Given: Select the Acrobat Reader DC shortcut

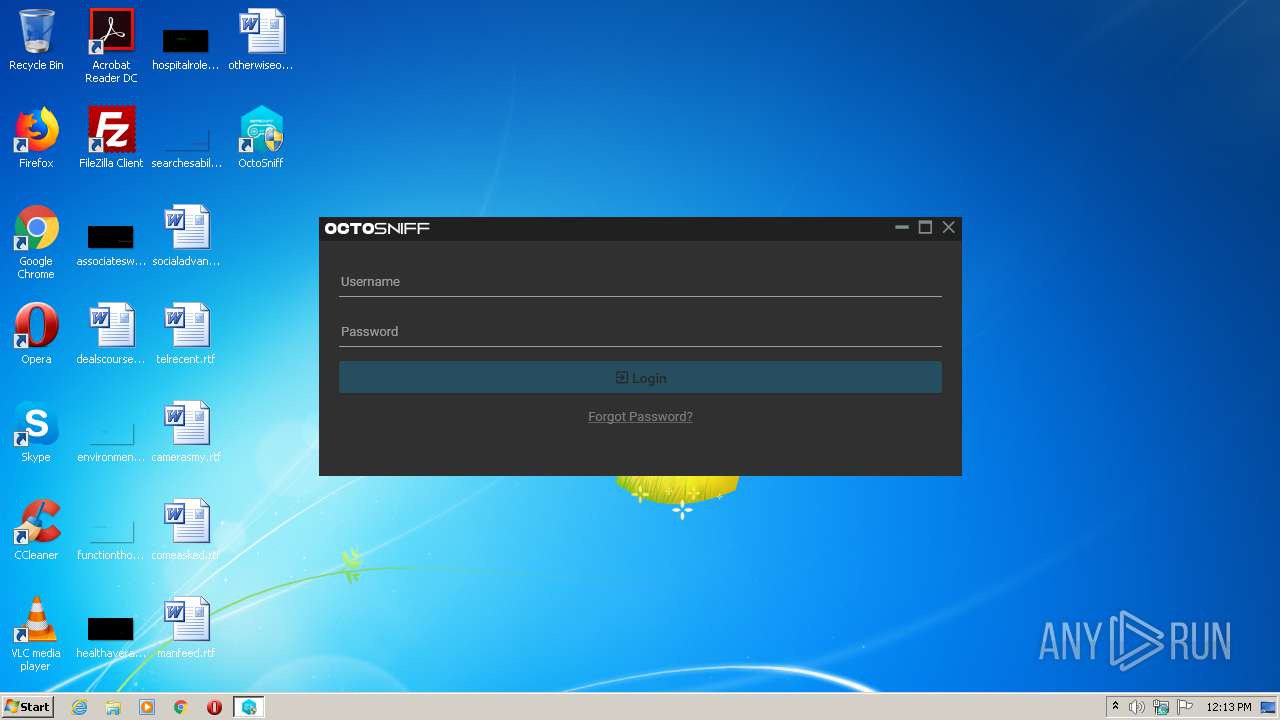Looking at the screenshot, I should point(111,46).
